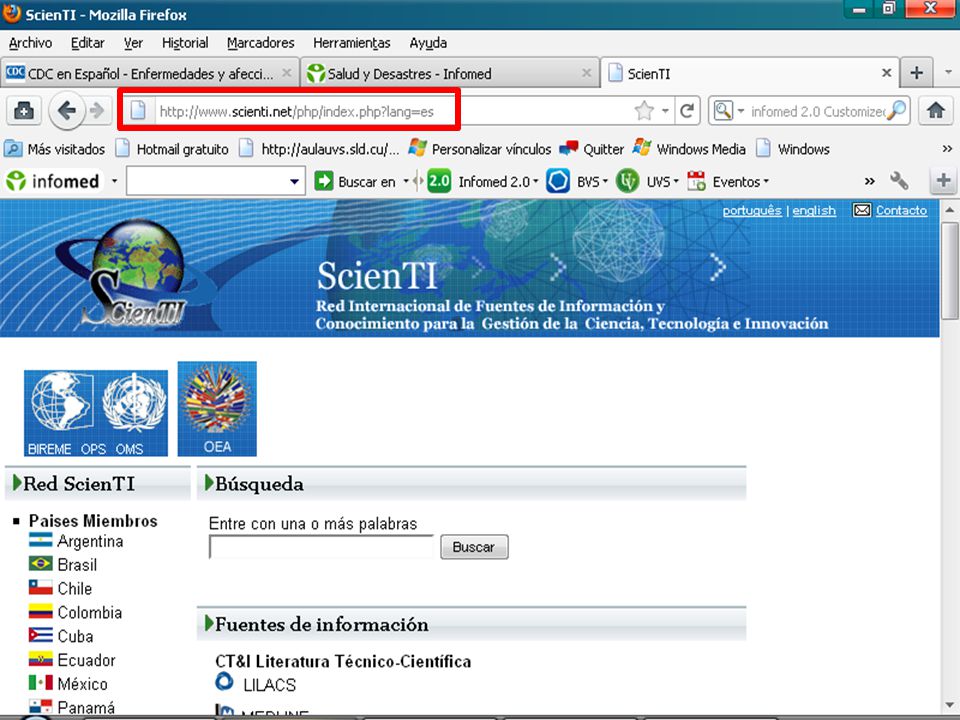Expand the Infomed 2.0 dropdown
Screen dimensions: 960x720
[x=536, y=181]
